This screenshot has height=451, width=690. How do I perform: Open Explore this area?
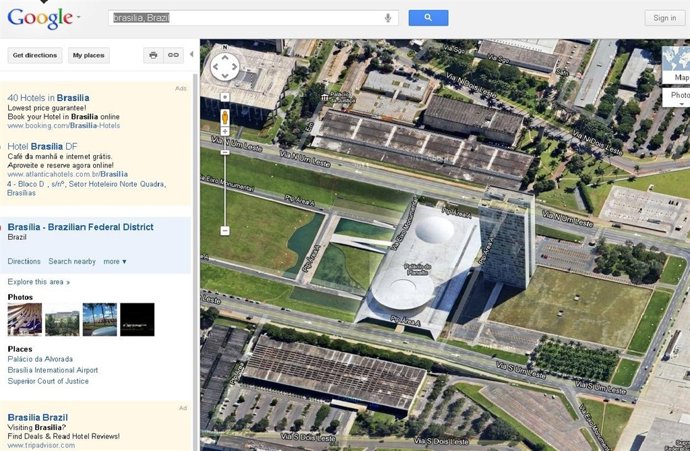coord(38,282)
